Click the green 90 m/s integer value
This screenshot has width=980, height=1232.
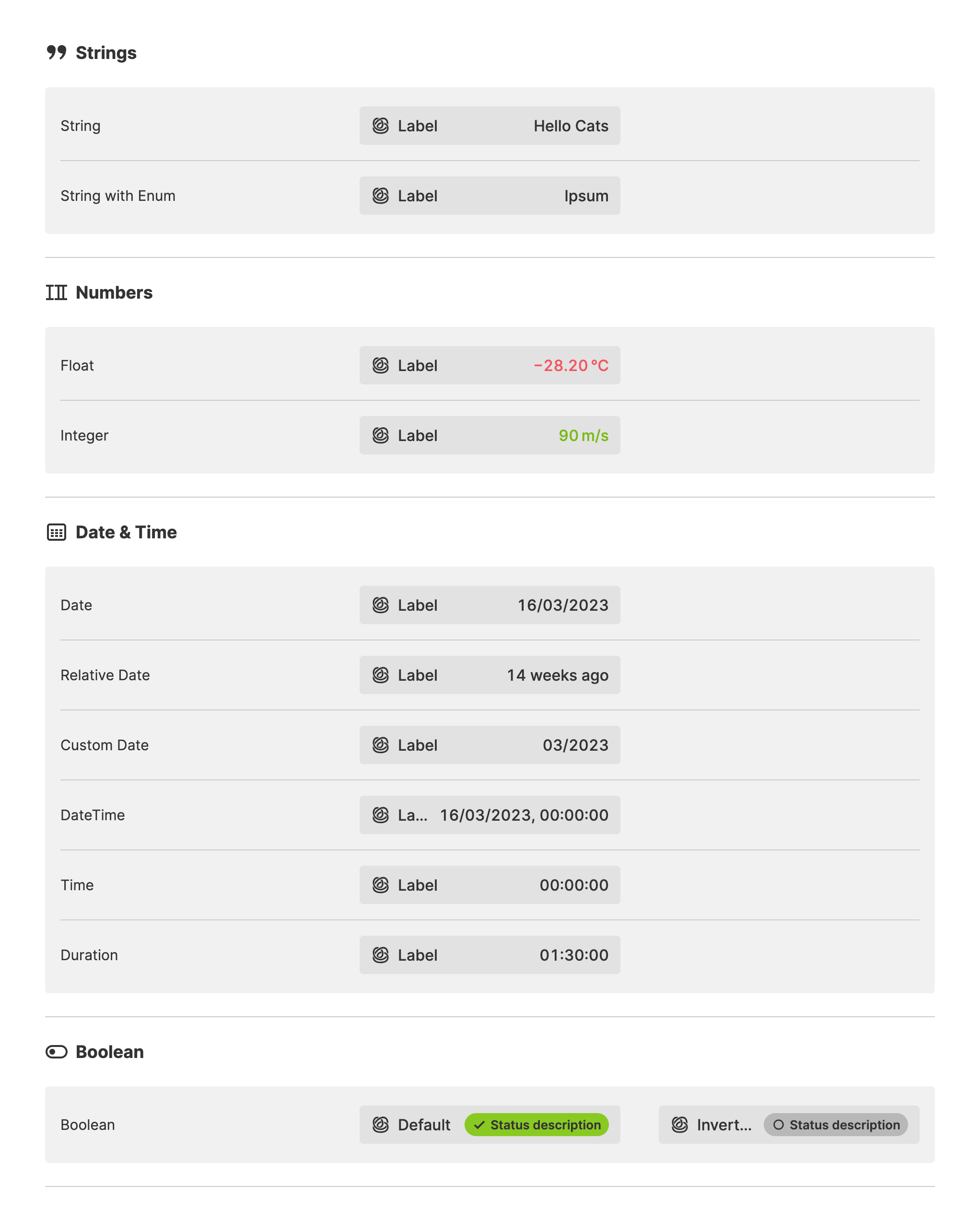[x=583, y=435]
